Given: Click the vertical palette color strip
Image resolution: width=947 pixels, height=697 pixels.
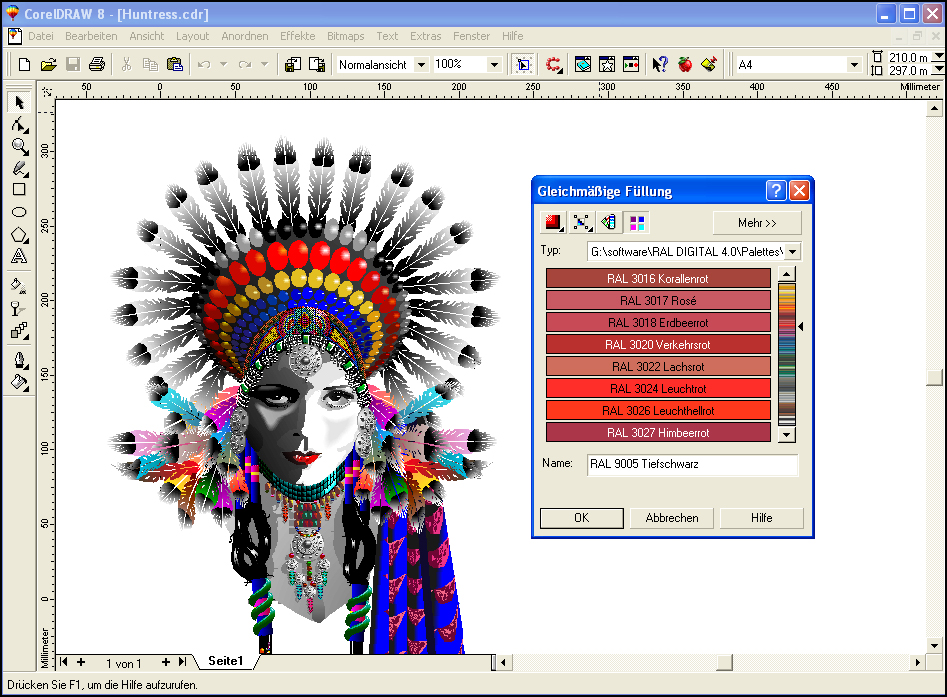Looking at the screenshot, I should tap(786, 355).
